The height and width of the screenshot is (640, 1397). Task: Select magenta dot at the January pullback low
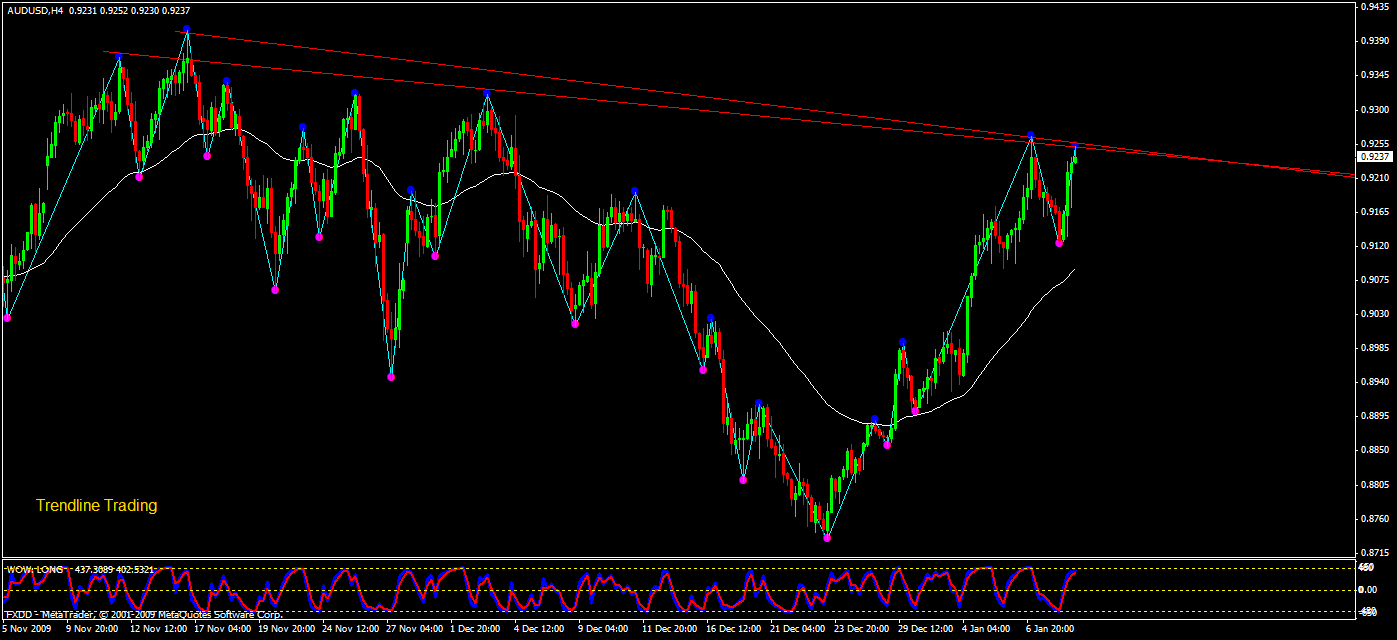point(1059,243)
